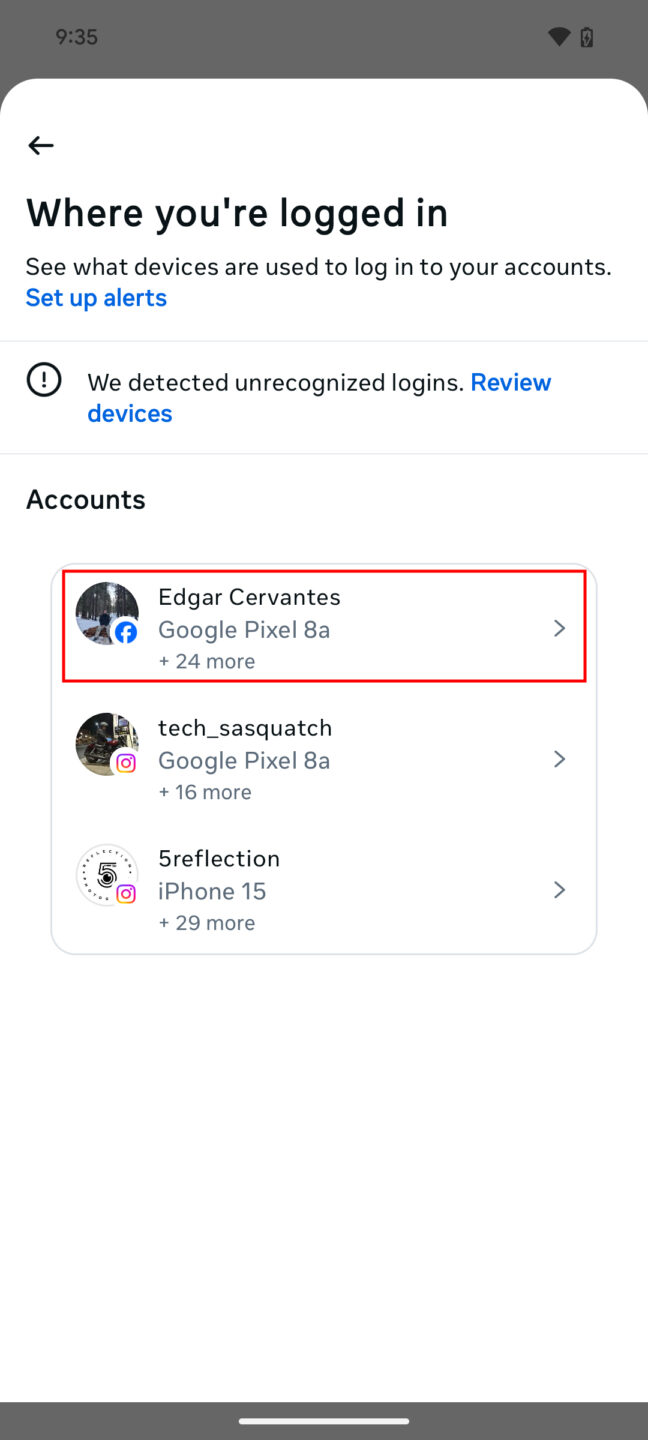Tap the back arrow

click(40, 145)
